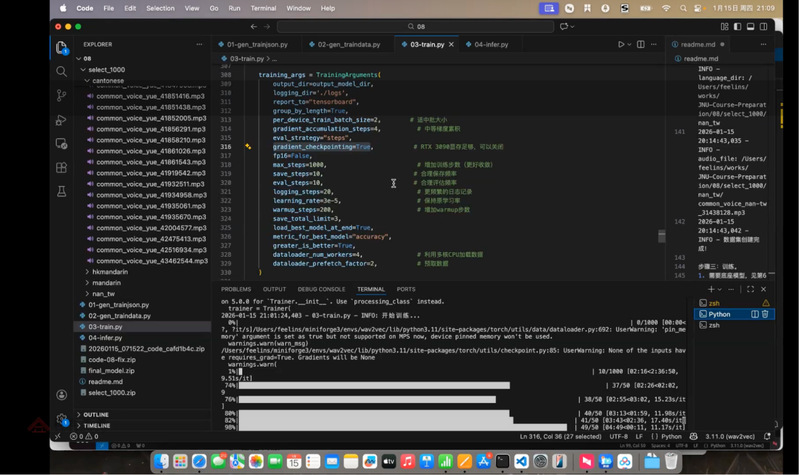Image resolution: width=799 pixels, height=475 pixels.
Task: Switch to the DEBUG CONSOLE panel tab
Action: tap(320, 289)
